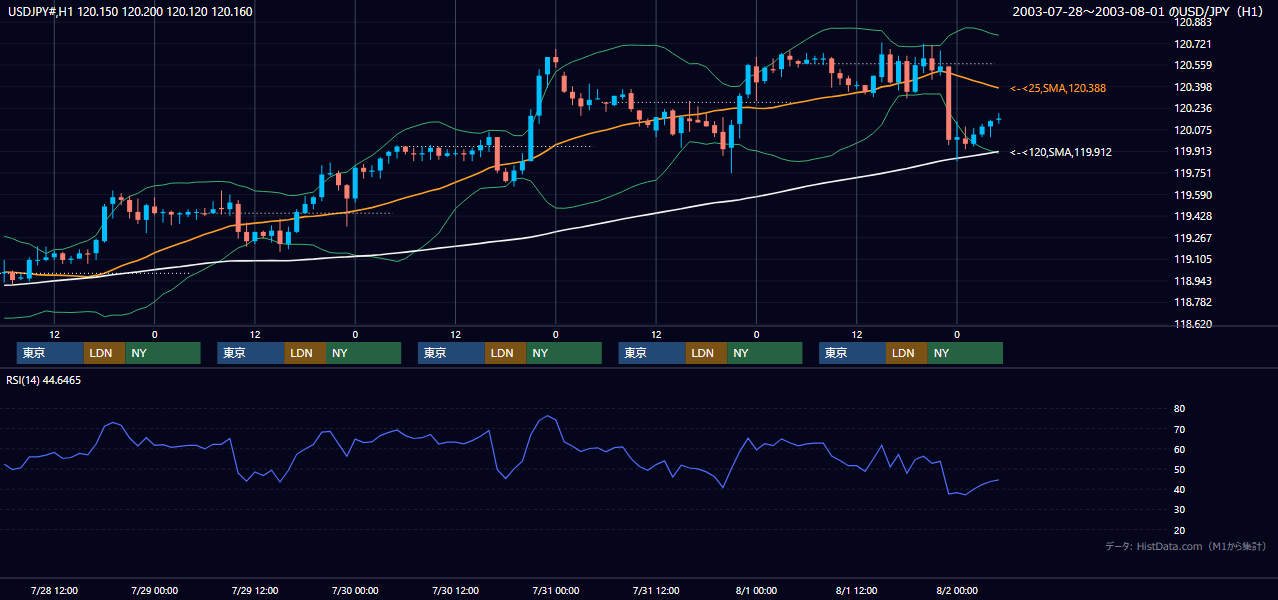
Task: Click price axis value 119.428
Action: click(x=1195, y=216)
